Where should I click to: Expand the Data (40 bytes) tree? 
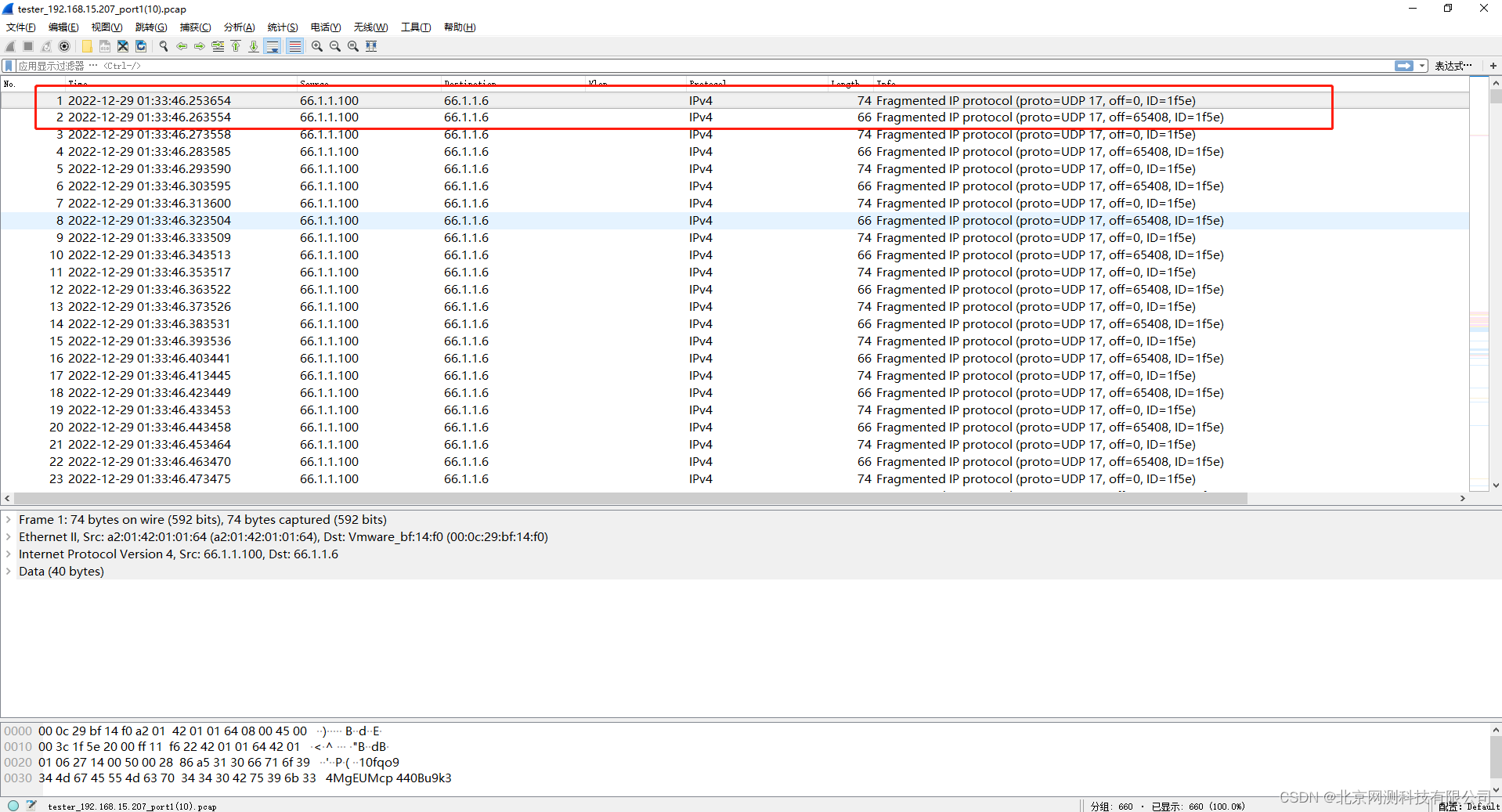coord(8,572)
